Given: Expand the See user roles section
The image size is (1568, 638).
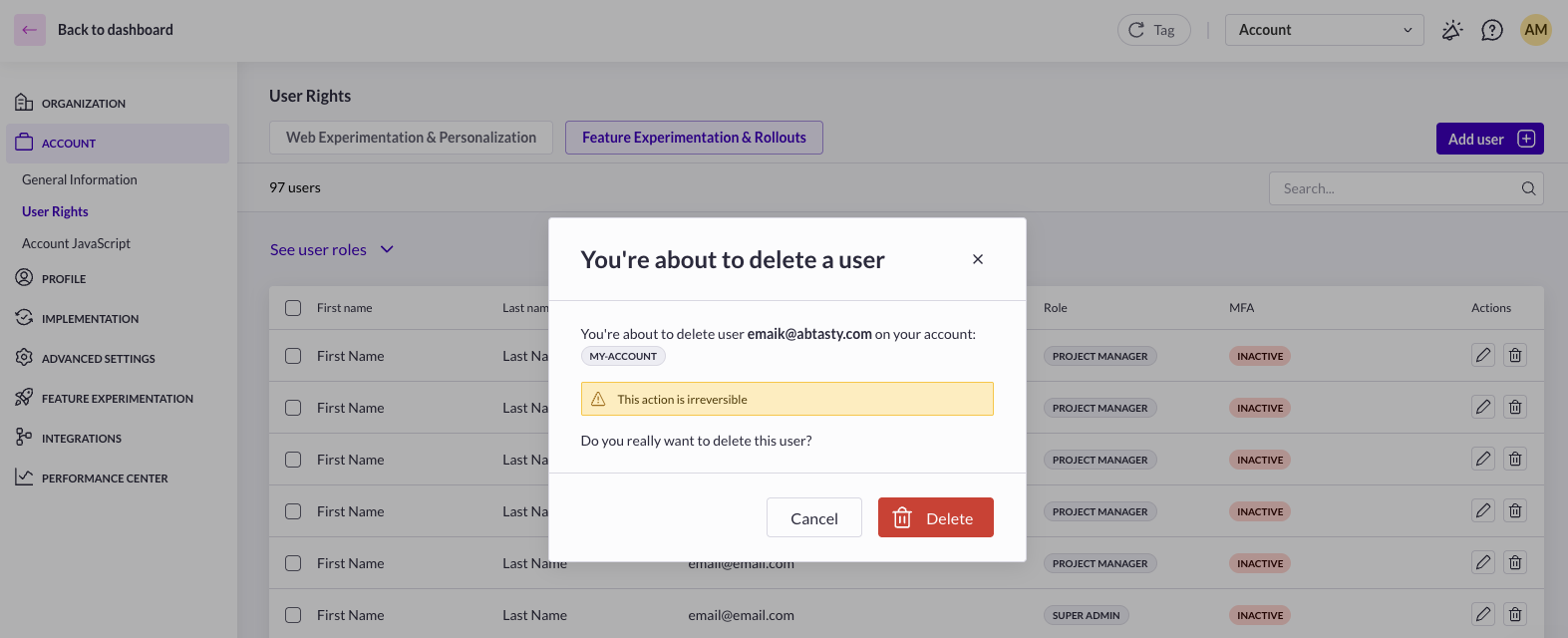Looking at the screenshot, I should click(332, 249).
